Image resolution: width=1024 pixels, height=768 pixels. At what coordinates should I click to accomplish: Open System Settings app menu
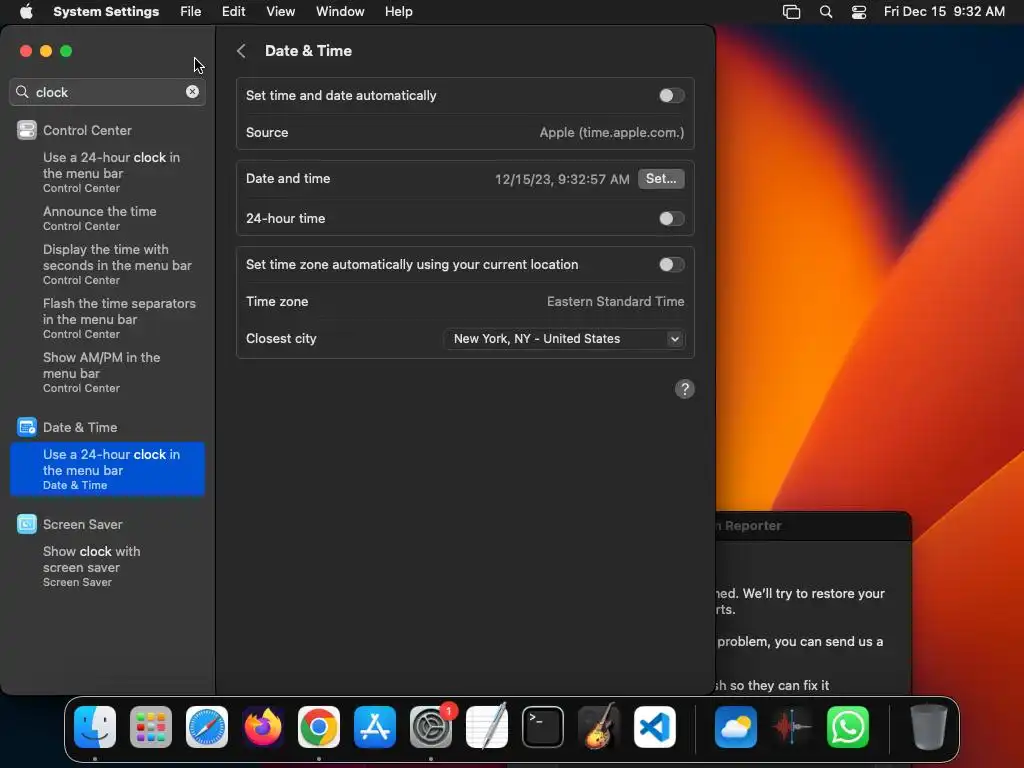point(106,12)
